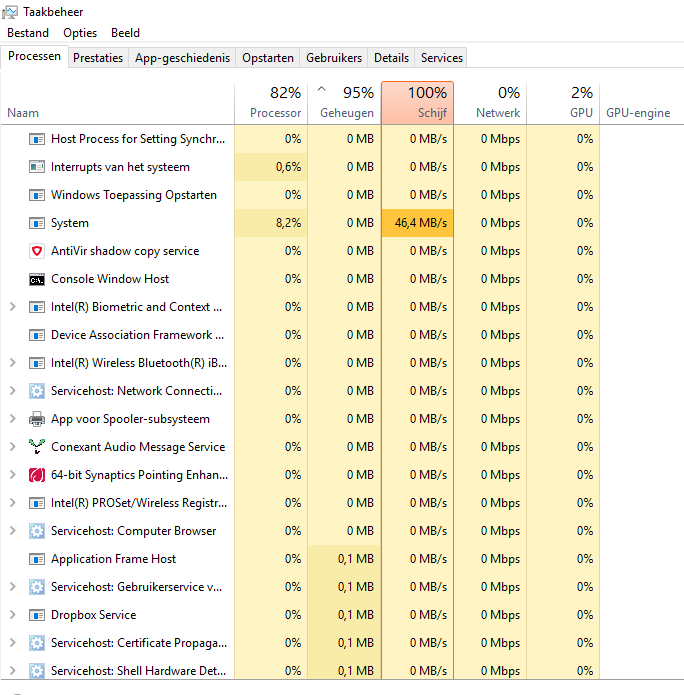Select the Console Window Host row name
This screenshot has height=695, width=684.
(x=110, y=279)
